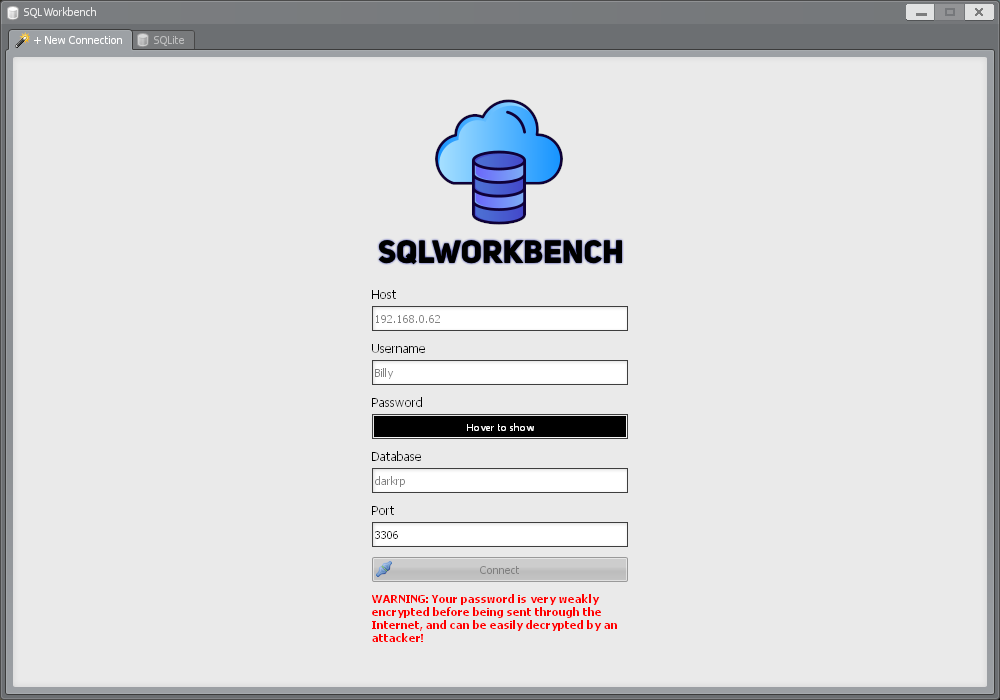Maximize the SQL Workbench window
1000x700 pixels.
pyautogui.click(x=950, y=12)
